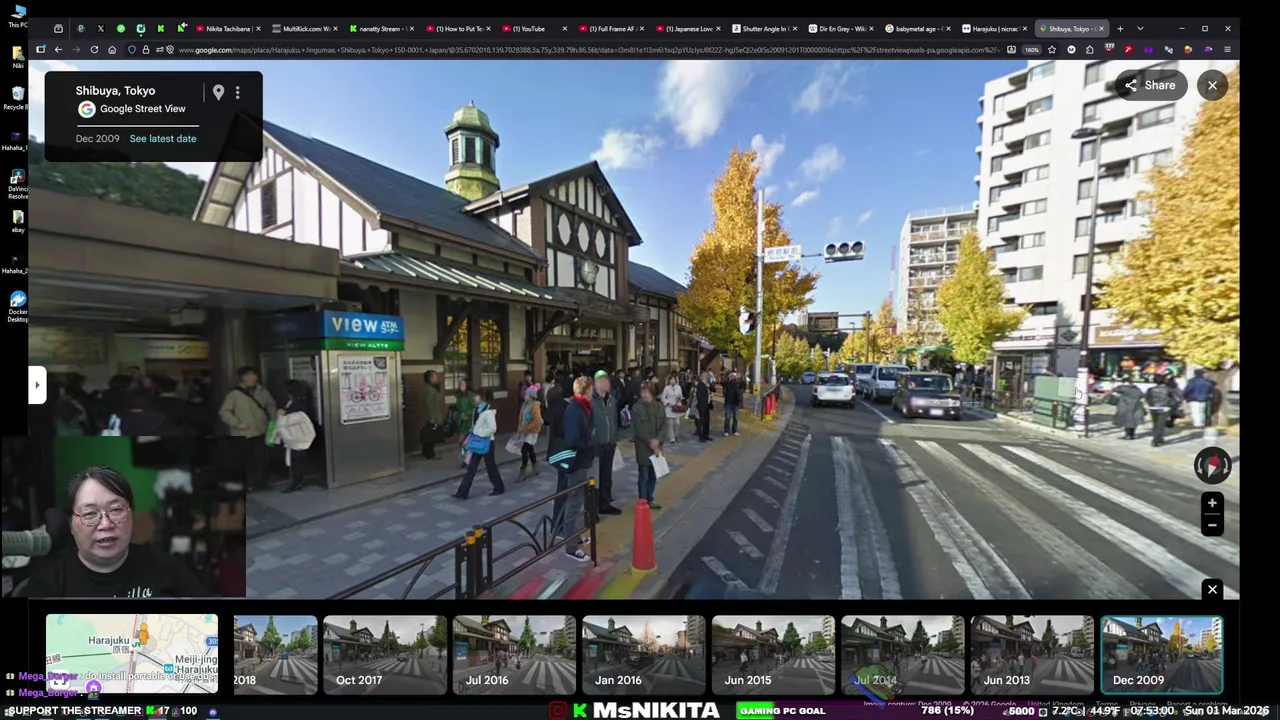Open the Harajuku mini map thumbnail
This screenshot has width=1280, height=720.
point(132,654)
